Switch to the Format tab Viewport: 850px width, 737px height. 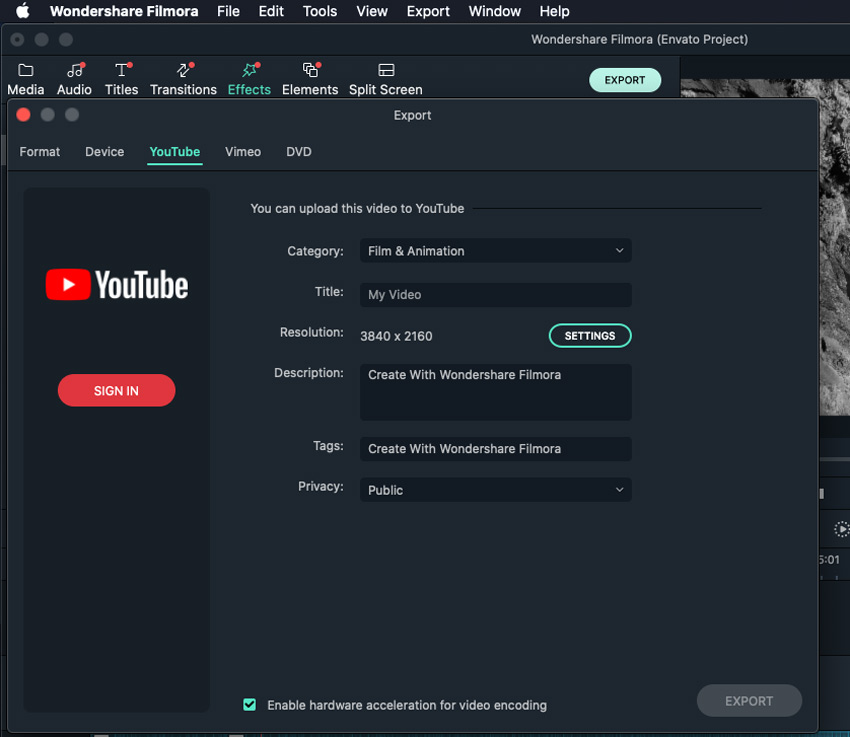40,152
